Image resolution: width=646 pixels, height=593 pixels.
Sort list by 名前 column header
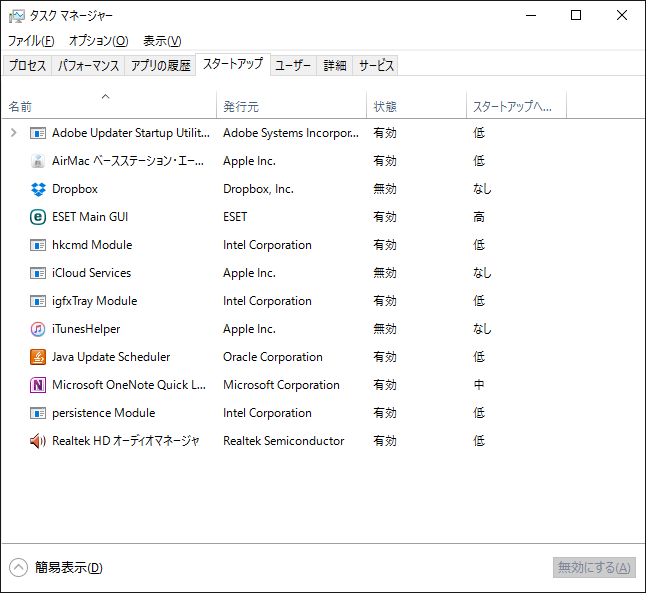[21, 106]
